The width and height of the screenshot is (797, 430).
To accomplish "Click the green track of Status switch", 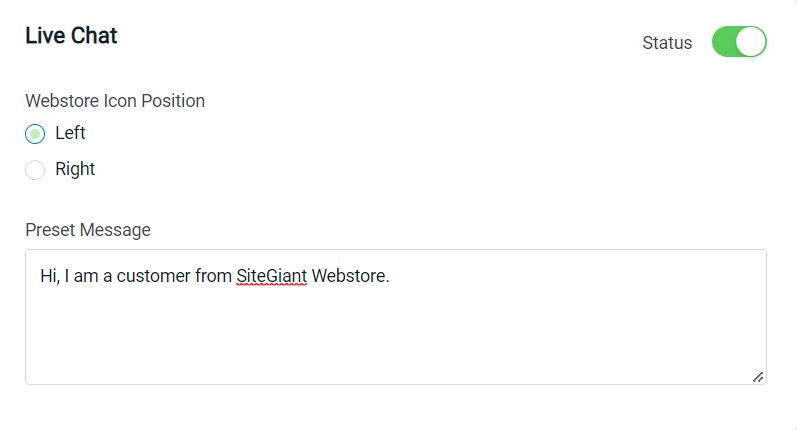I will pos(724,42).
